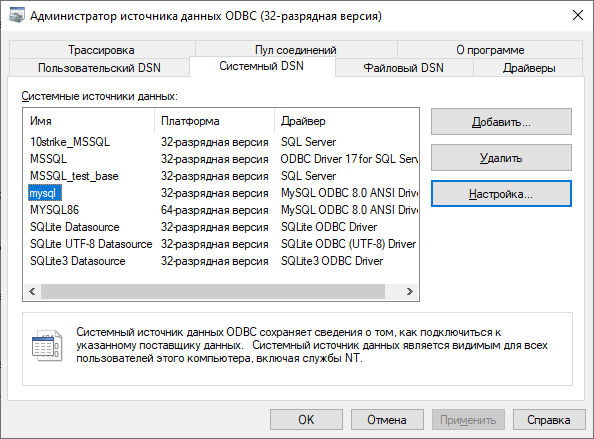Click the right scroll arrow in list

410,291
